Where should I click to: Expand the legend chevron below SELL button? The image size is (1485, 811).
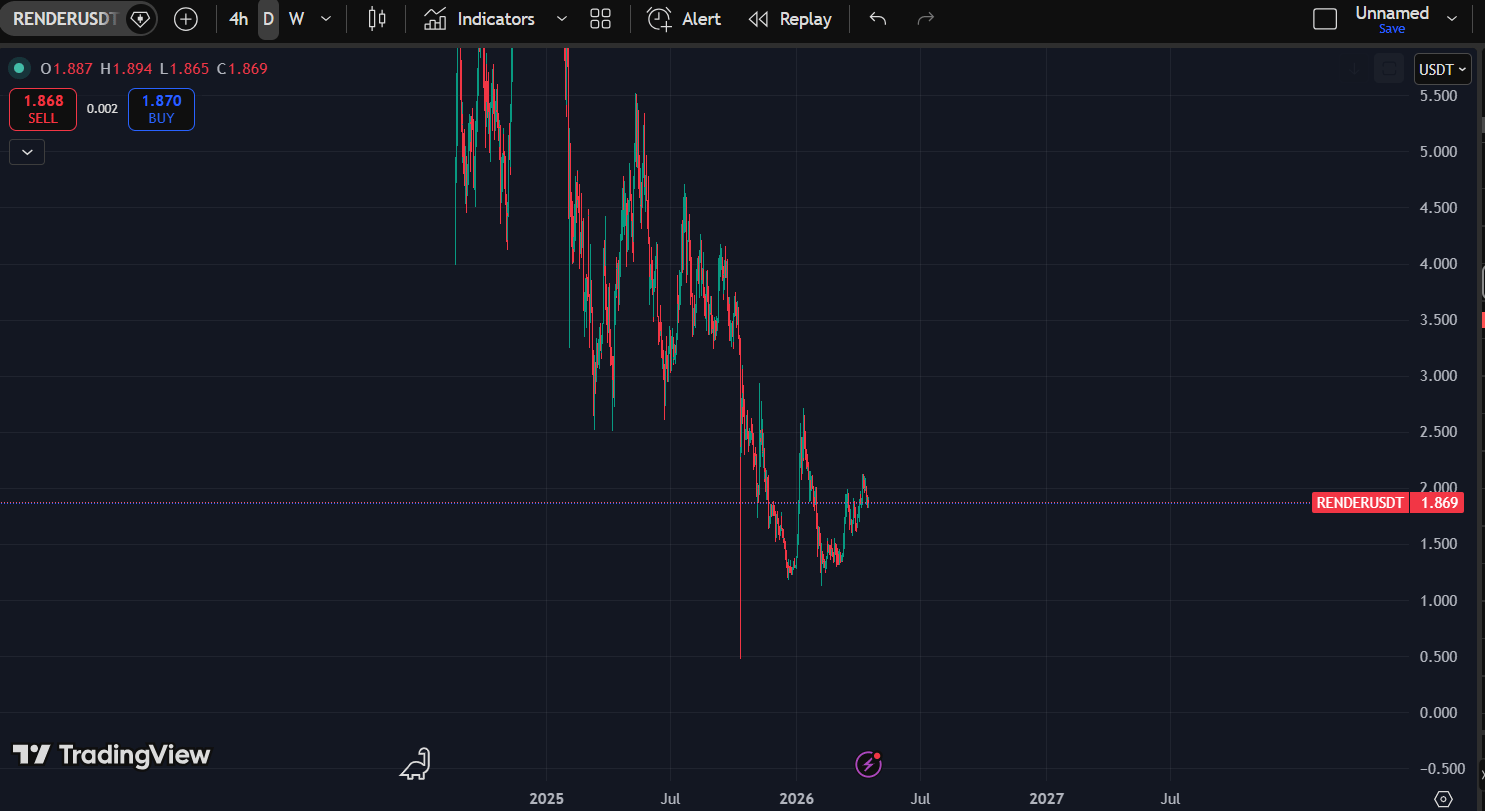27,152
